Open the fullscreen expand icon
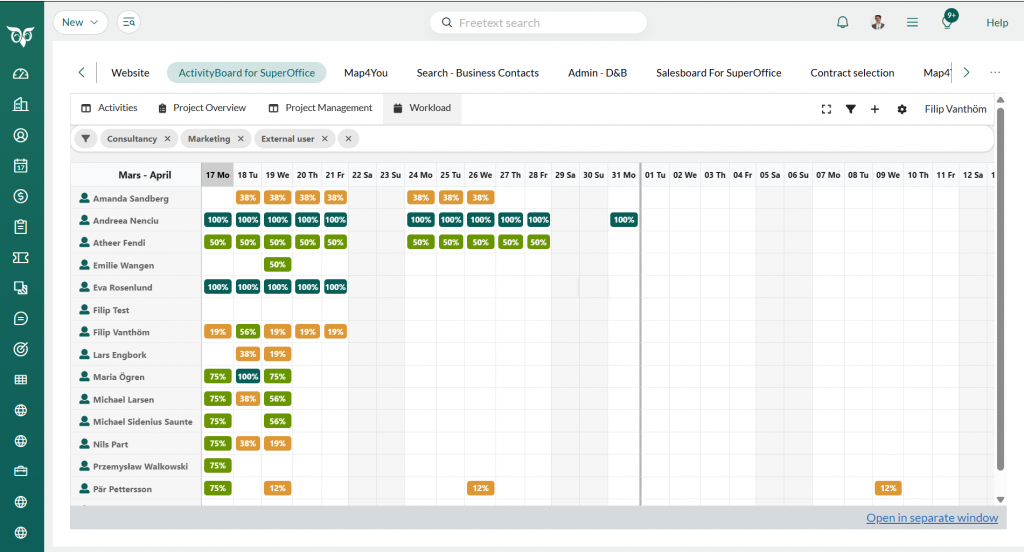The height and width of the screenshot is (552, 1024). point(826,109)
